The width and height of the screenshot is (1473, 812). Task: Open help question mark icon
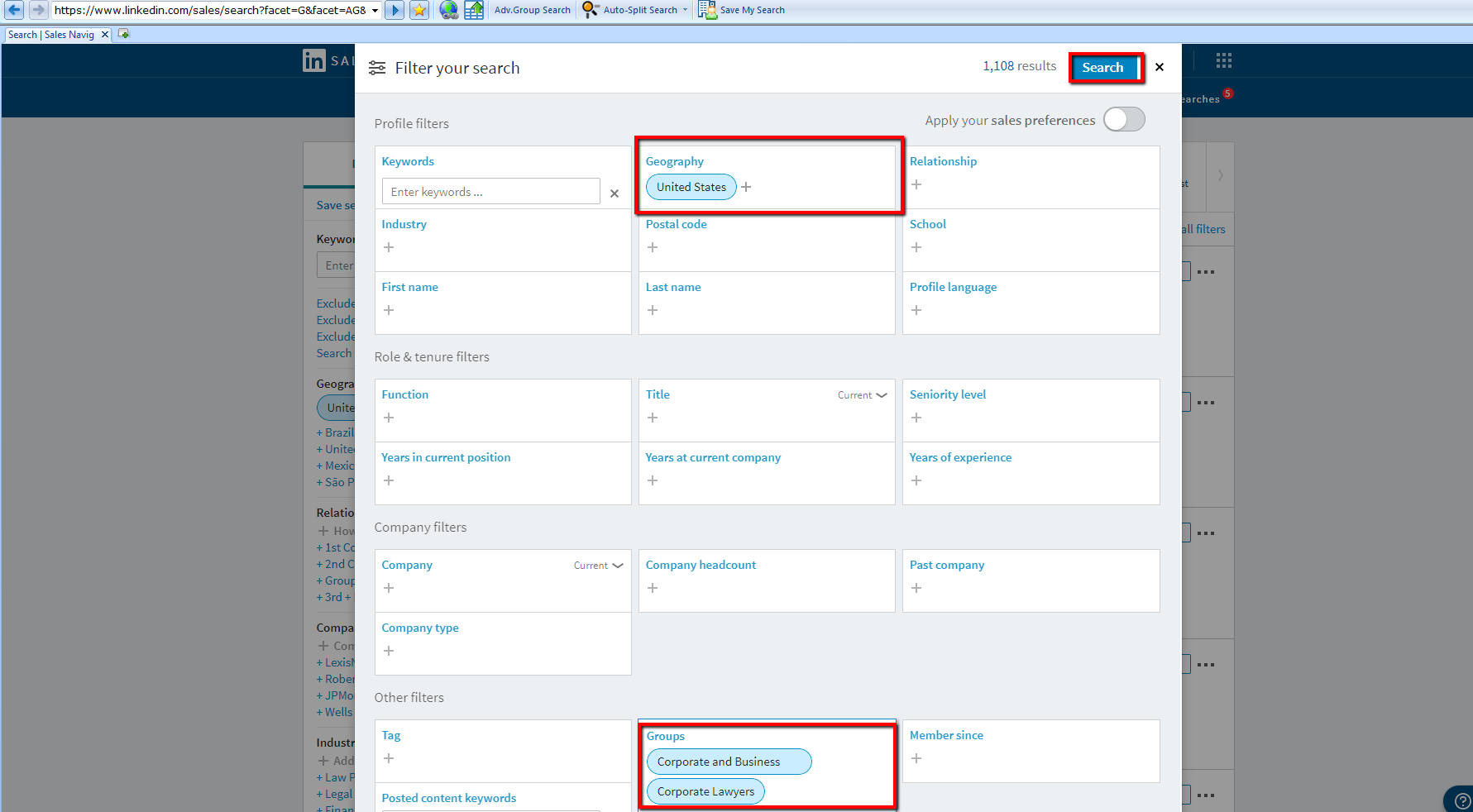point(1461,800)
